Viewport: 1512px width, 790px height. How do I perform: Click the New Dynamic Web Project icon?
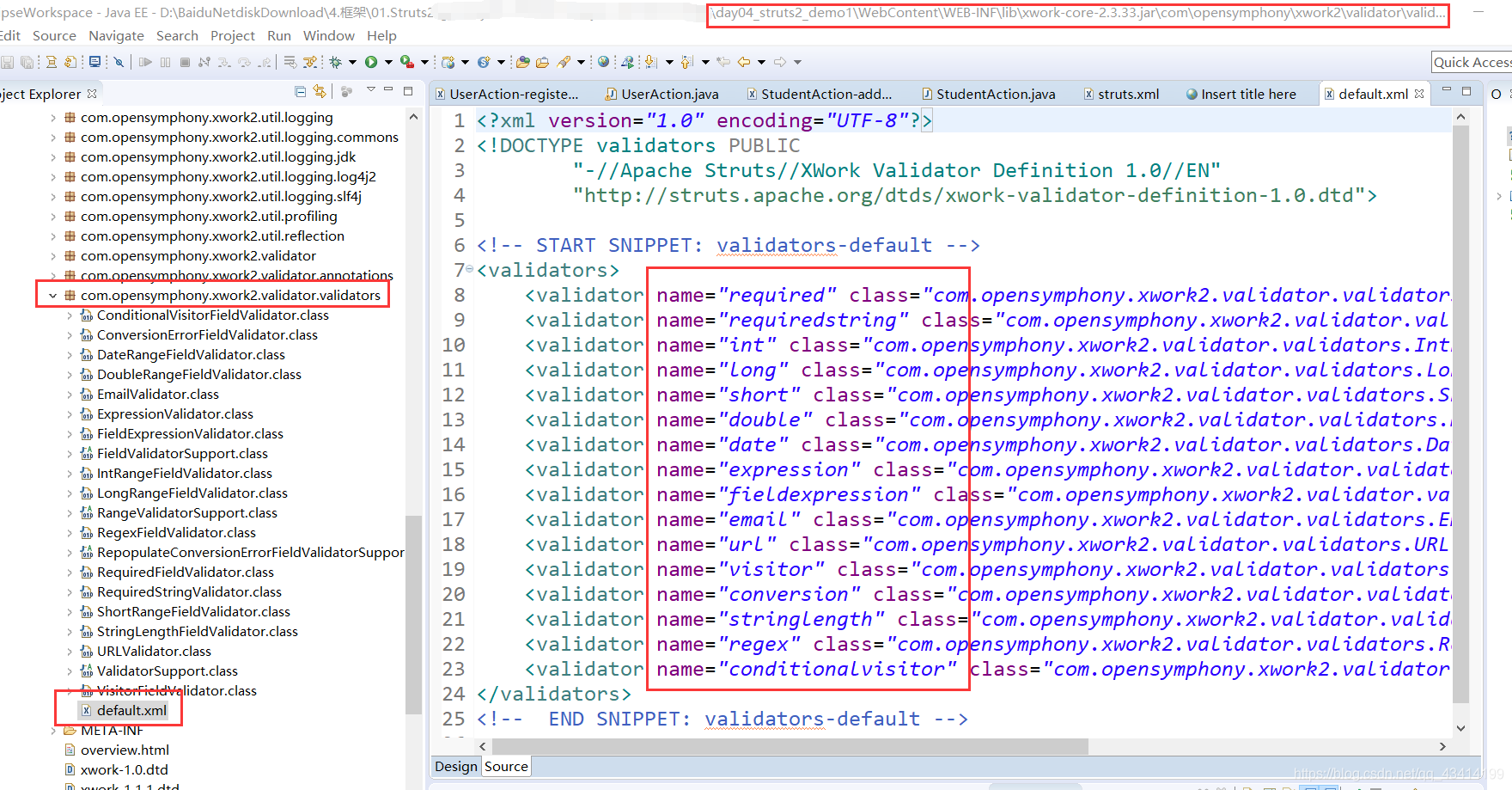tap(448, 62)
